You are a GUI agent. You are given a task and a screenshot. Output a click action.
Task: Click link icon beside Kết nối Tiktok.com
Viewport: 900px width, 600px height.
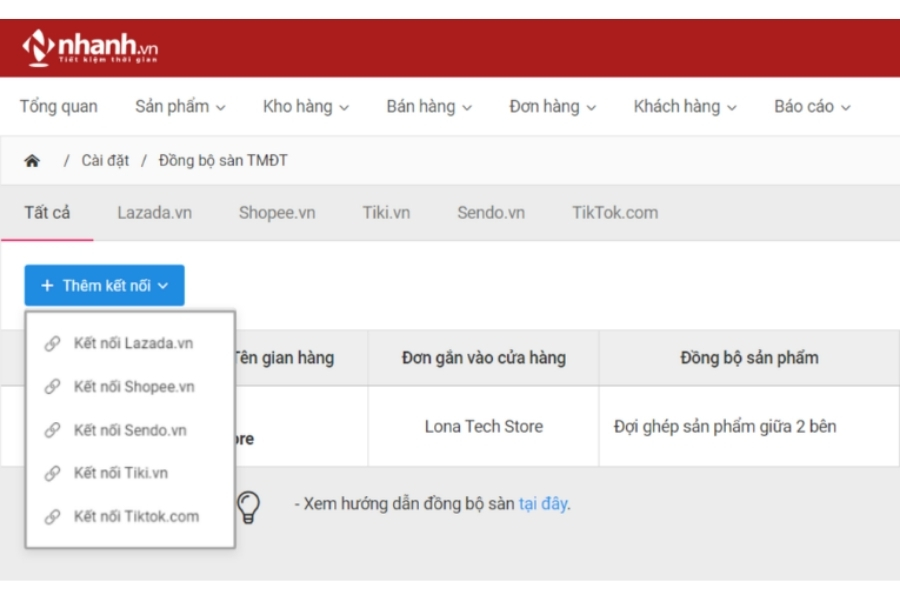[x=52, y=517]
